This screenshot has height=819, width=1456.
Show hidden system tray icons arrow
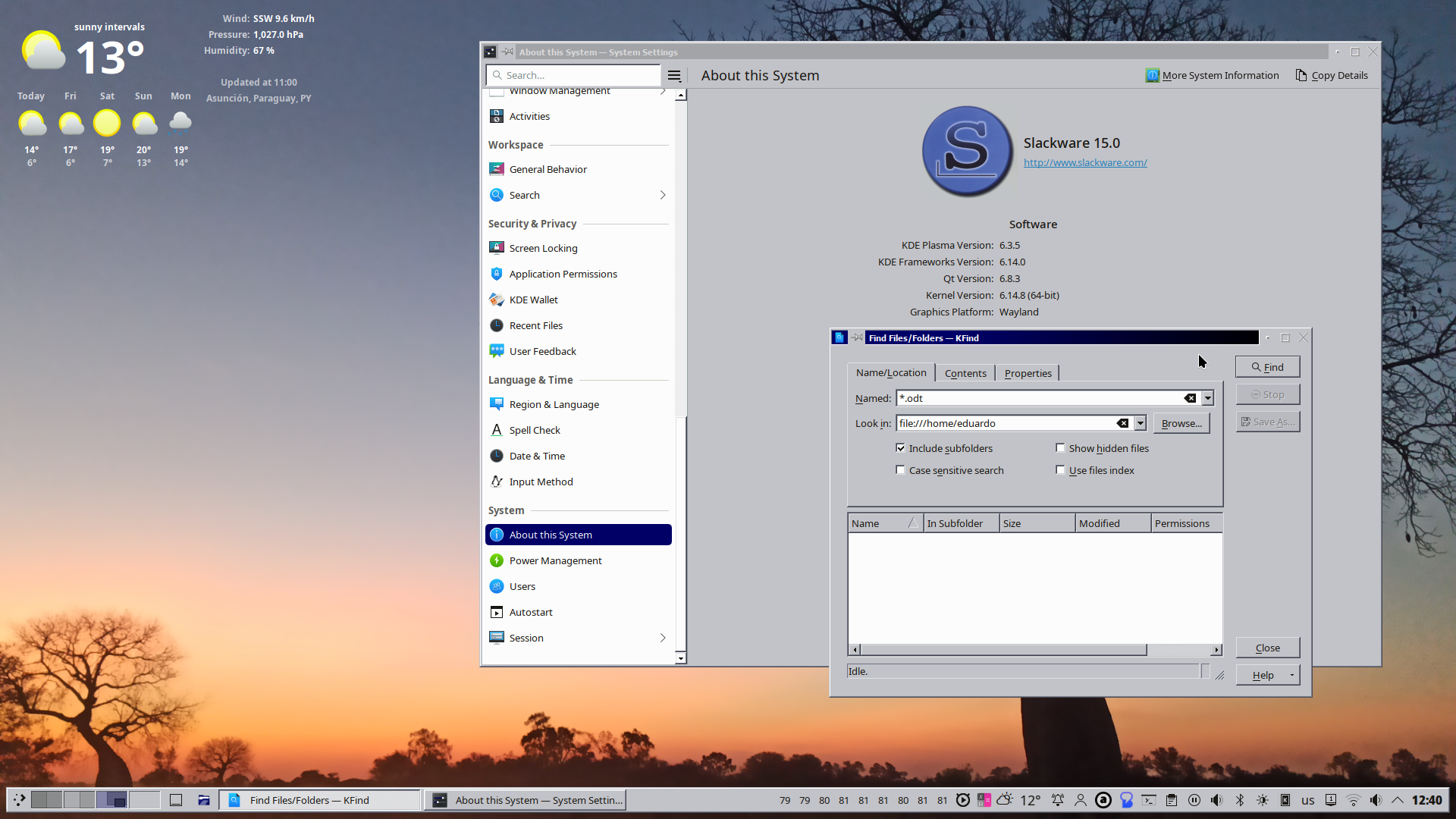tap(1398, 800)
